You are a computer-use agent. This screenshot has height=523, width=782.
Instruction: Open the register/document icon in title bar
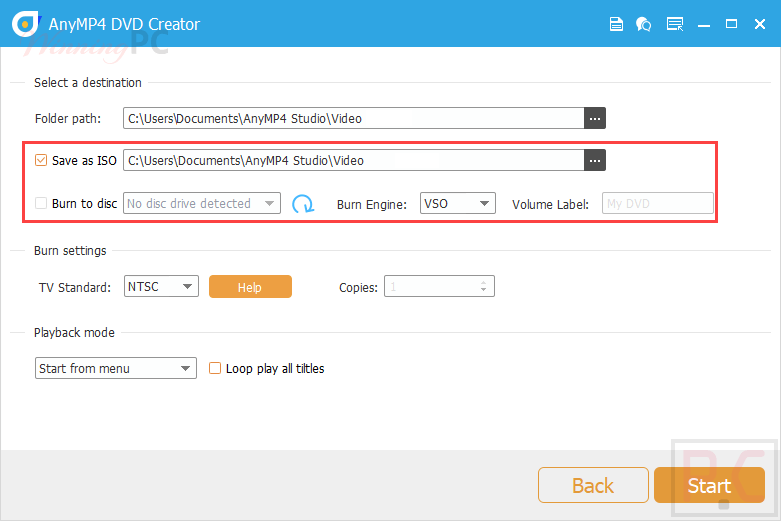616,23
